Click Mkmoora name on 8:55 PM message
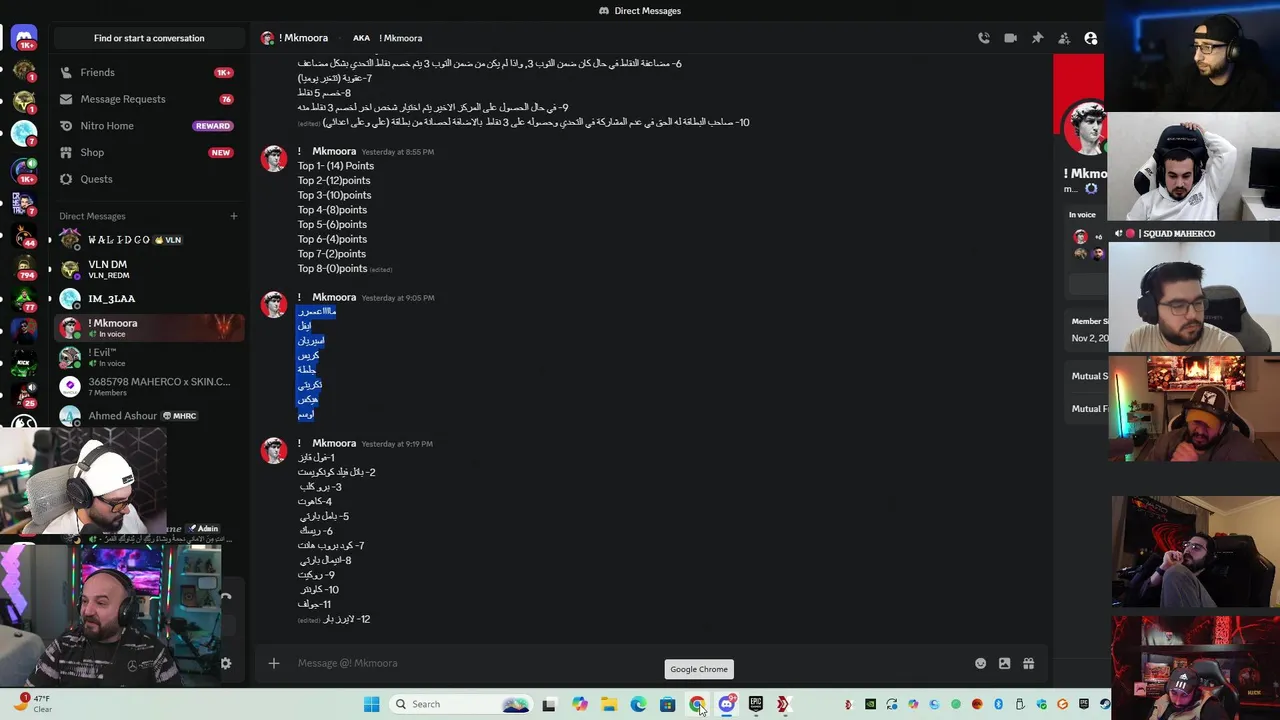 click(334, 151)
